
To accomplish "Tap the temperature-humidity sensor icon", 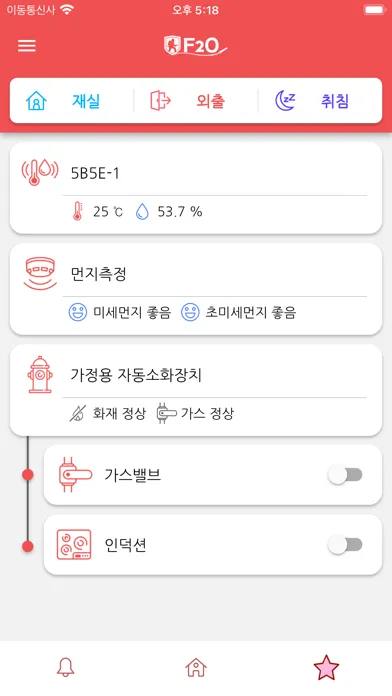I will click(40, 172).
